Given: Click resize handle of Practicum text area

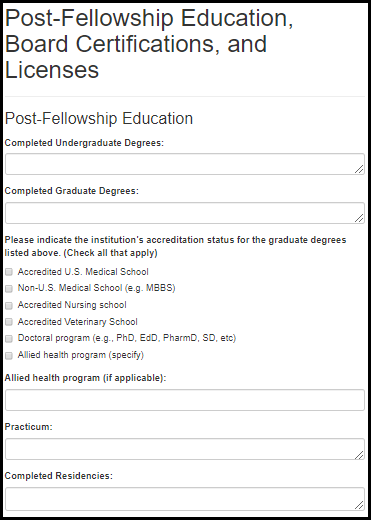Looking at the screenshot, I should pyautogui.click(x=359, y=455).
